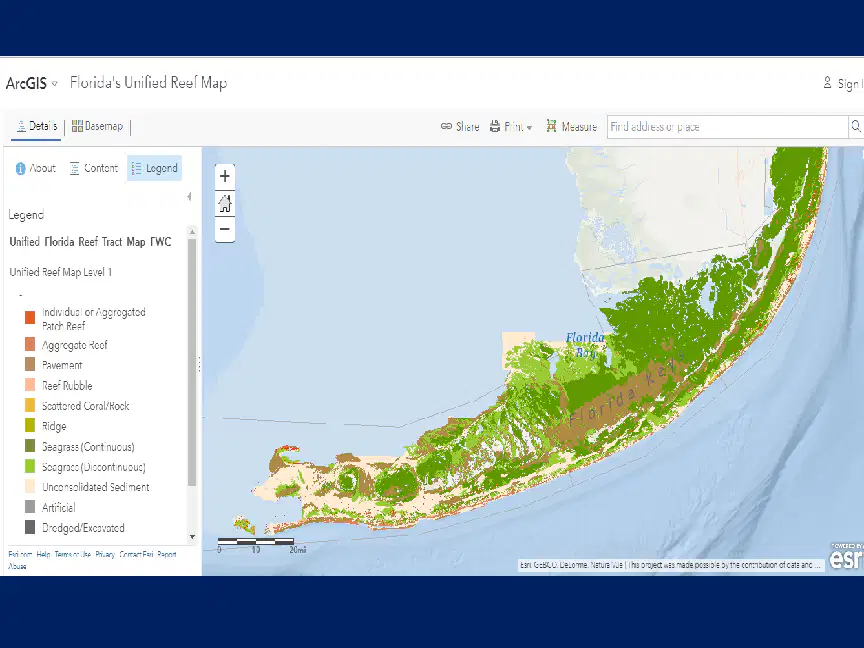The height and width of the screenshot is (648, 864).
Task: Open the Basemap gallery
Action: coord(97,127)
